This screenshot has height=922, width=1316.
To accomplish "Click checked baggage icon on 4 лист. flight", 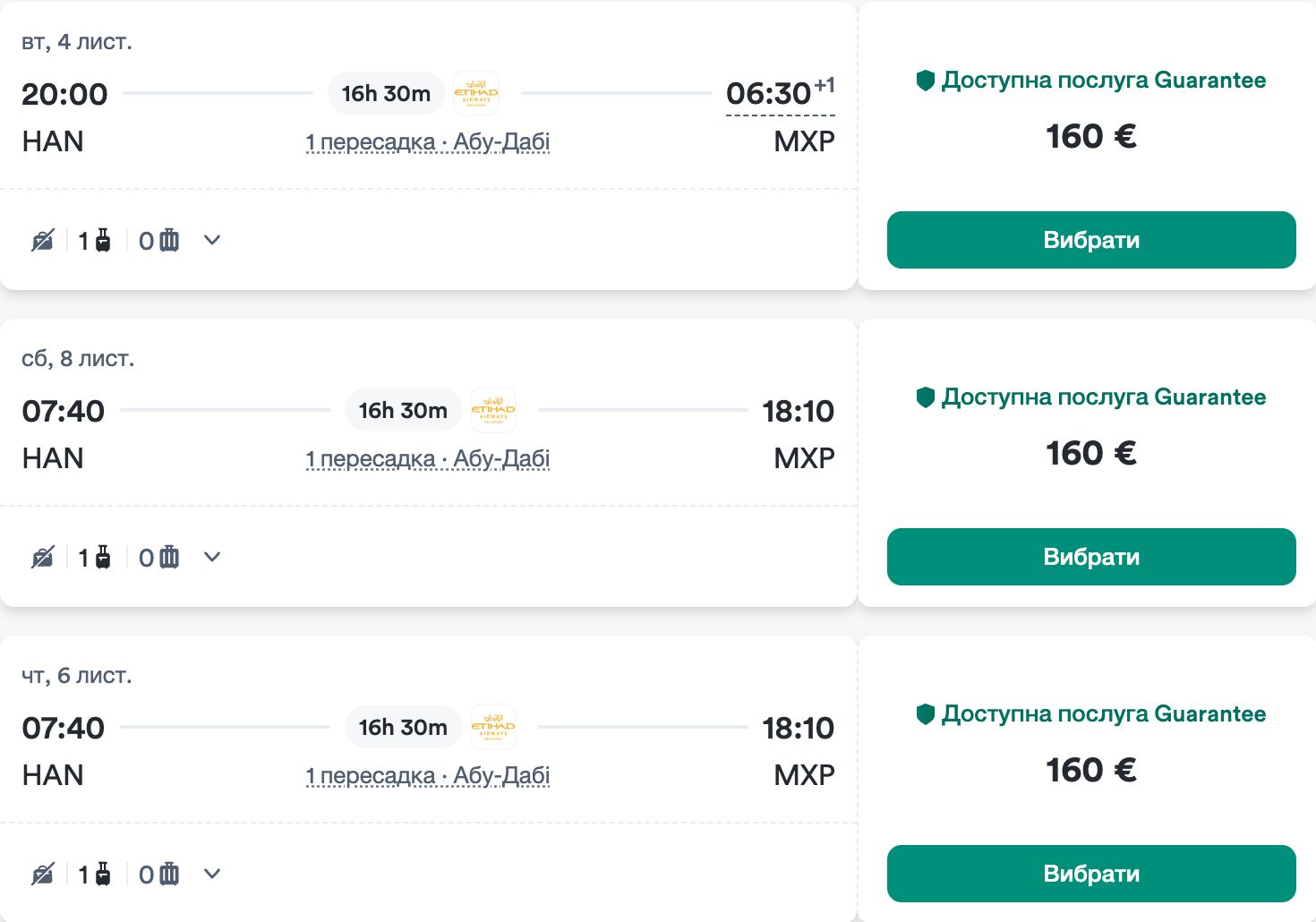I will click(x=169, y=241).
